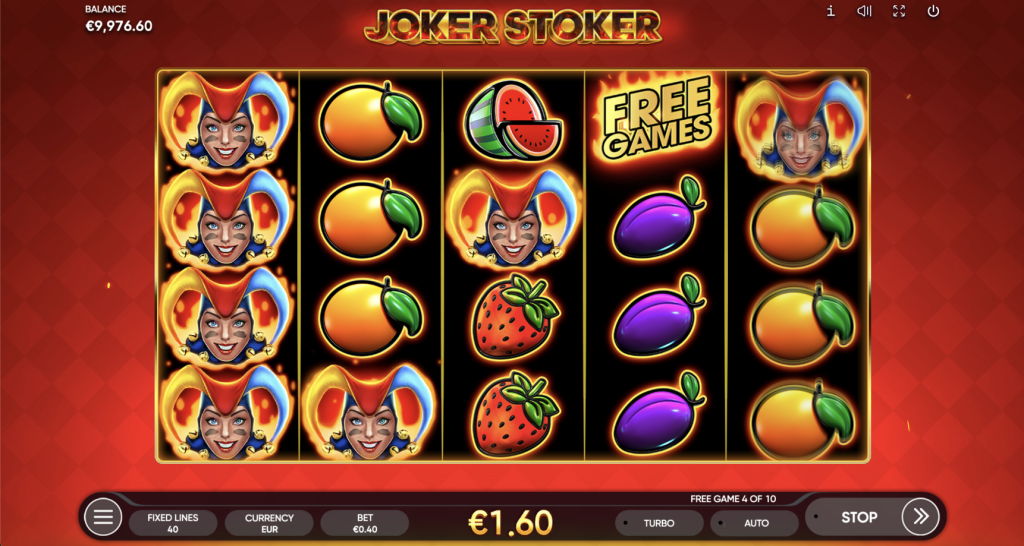Click the Free Game 4 of 10 counter

733,499
